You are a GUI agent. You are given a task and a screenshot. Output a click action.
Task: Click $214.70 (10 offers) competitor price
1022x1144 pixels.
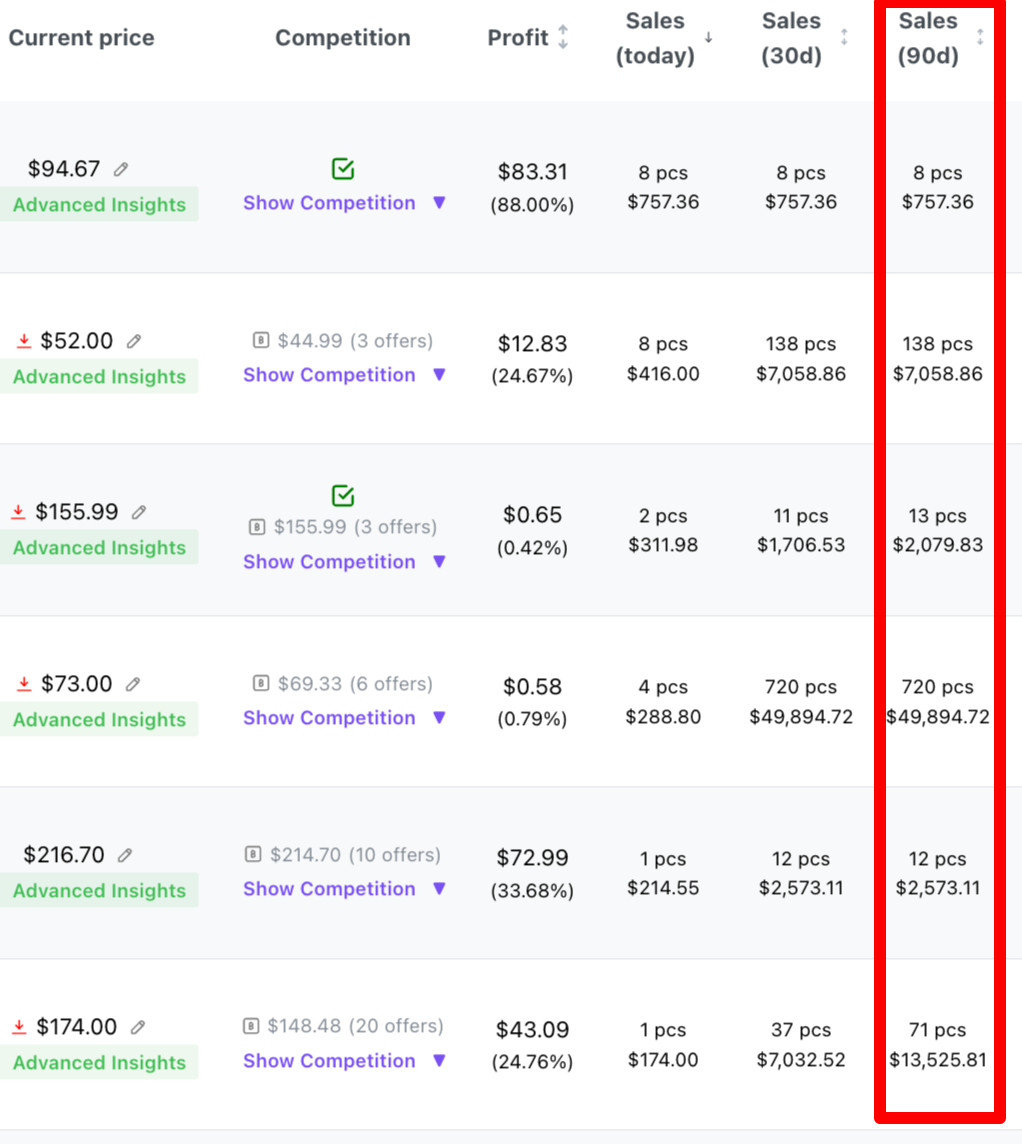click(x=355, y=854)
